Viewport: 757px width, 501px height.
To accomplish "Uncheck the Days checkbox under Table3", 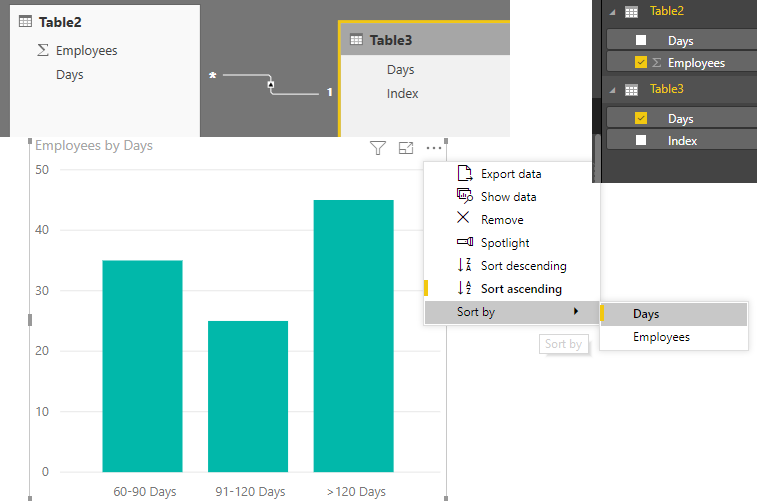I will pyautogui.click(x=641, y=118).
